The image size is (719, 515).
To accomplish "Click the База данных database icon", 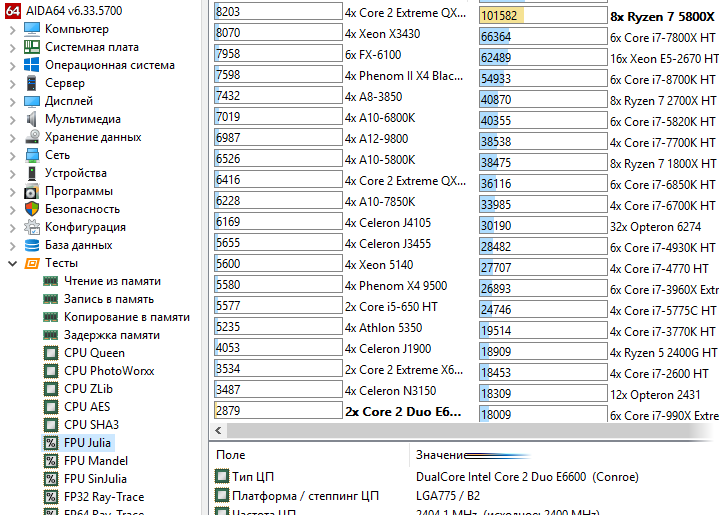I will point(32,245).
